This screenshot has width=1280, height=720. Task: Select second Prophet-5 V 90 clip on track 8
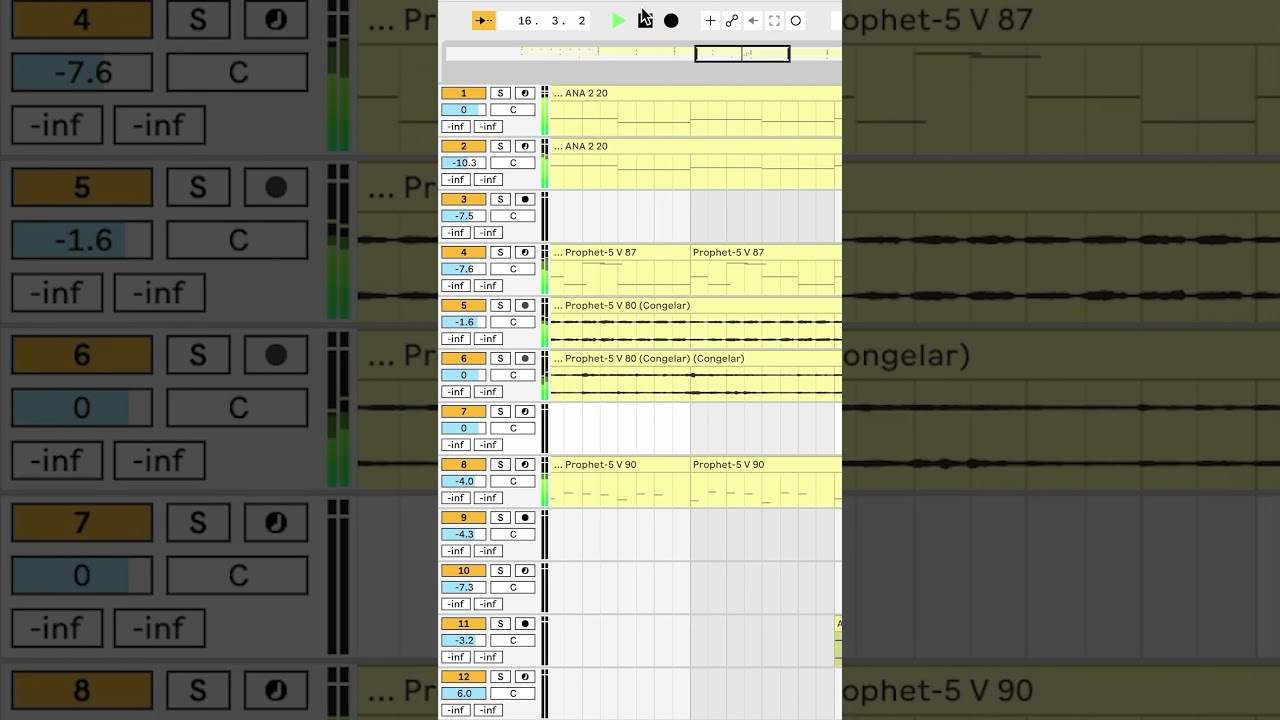(766, 482)
